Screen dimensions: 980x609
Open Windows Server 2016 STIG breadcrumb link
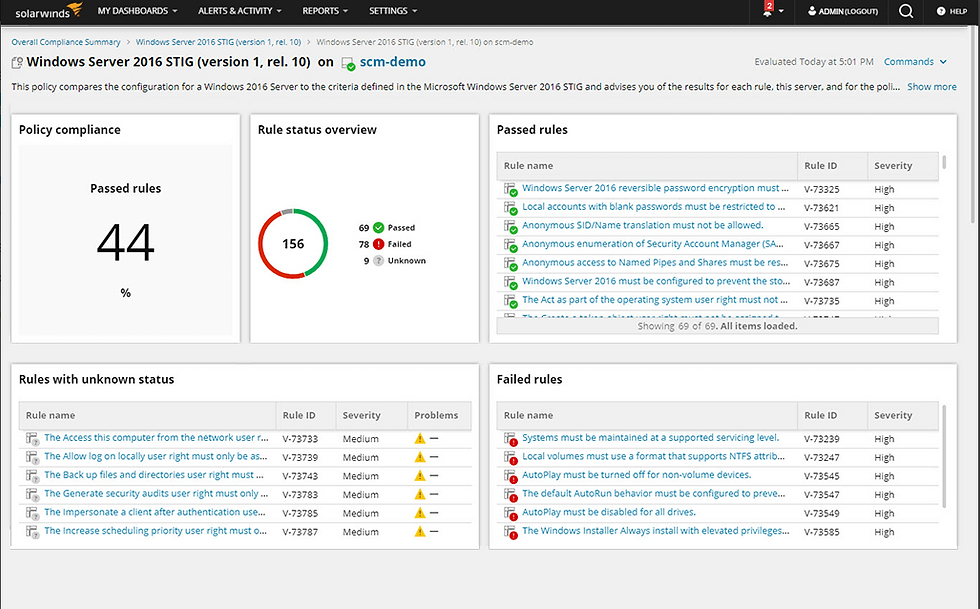(x=218, y=42)
